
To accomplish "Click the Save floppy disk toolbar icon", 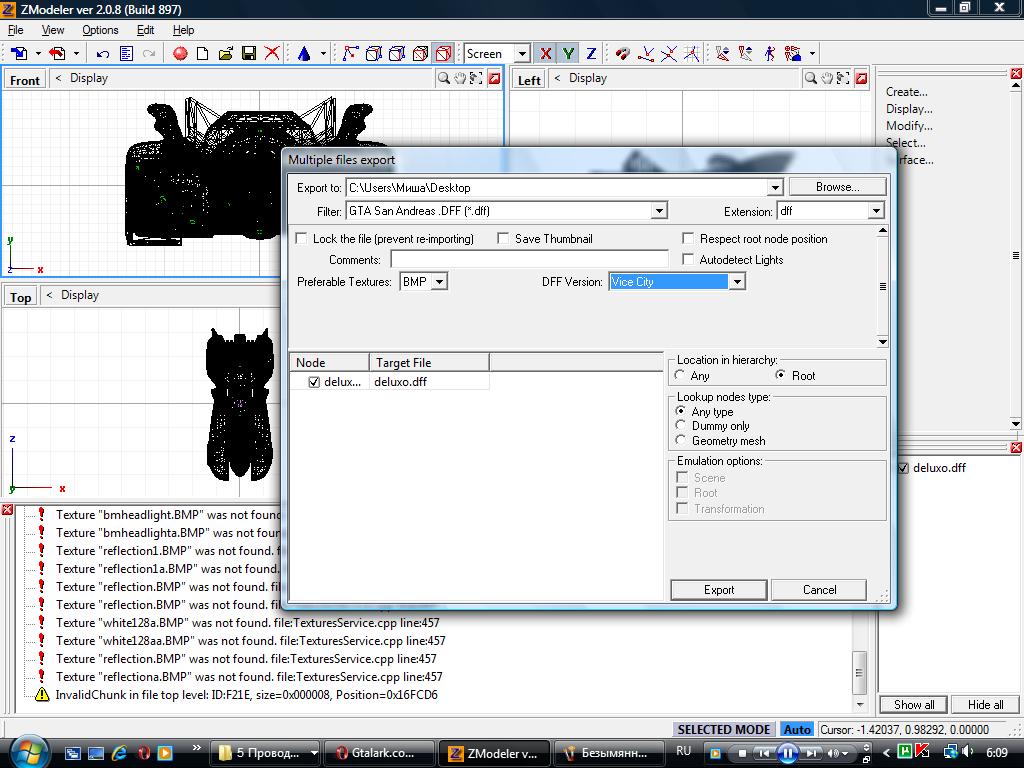I will 249,53.
